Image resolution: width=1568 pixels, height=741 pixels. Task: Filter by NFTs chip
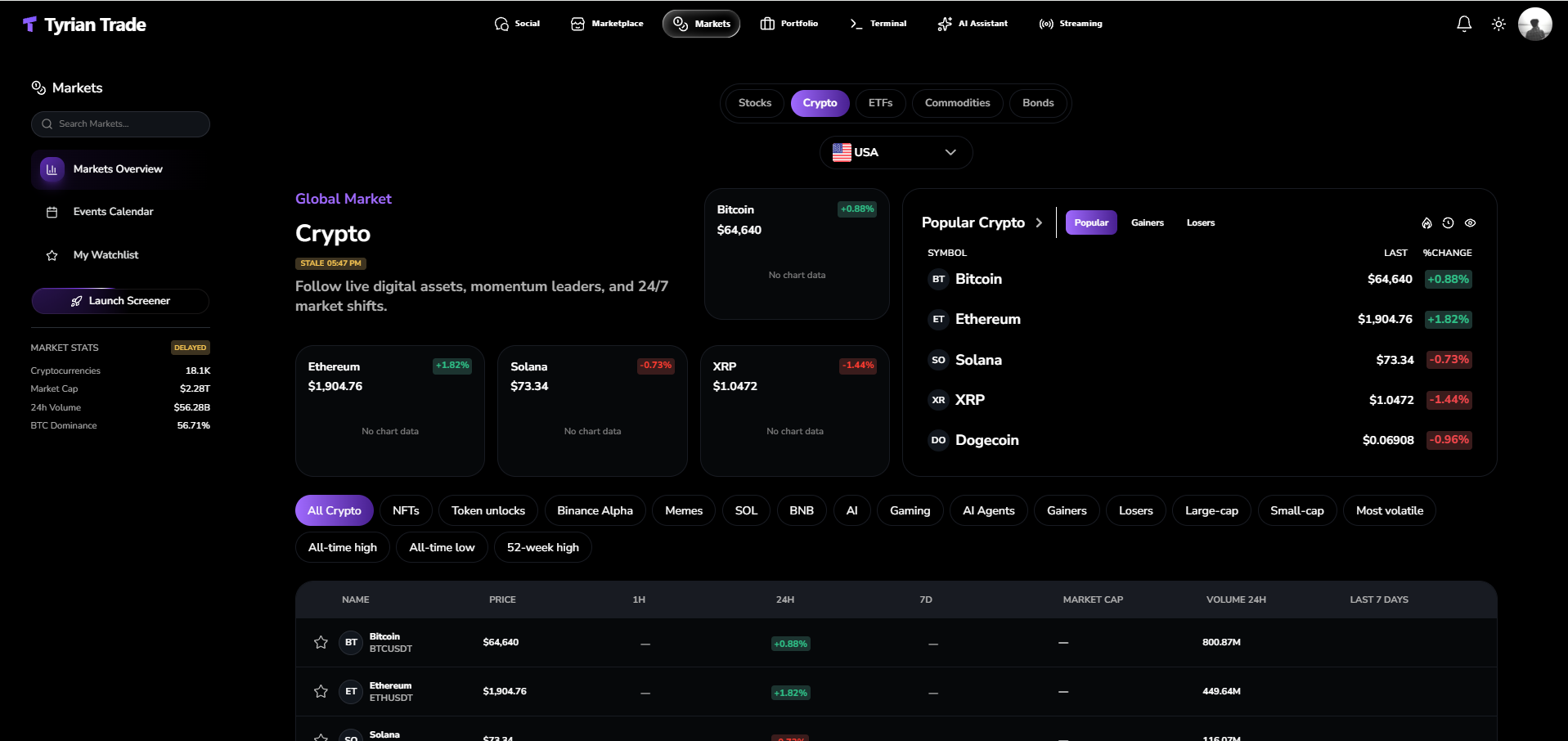pos(406,510)
